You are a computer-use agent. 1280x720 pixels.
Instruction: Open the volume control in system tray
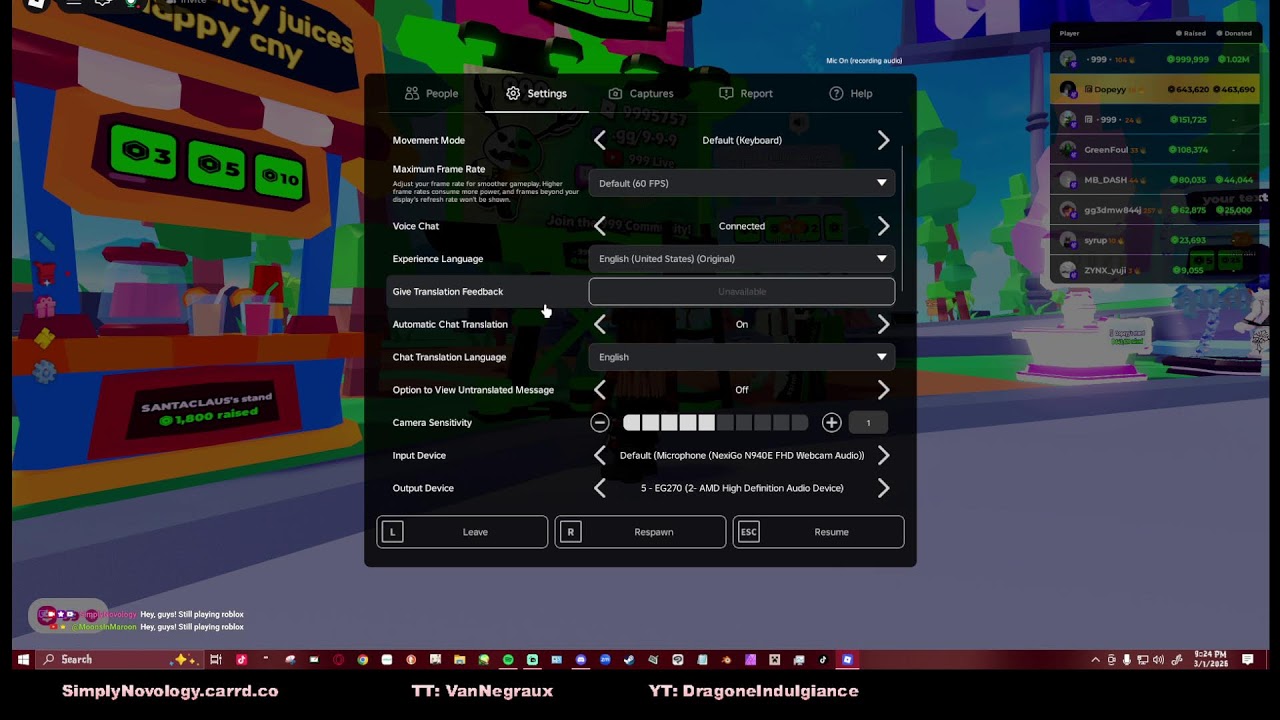click(x=1158, y=660)
